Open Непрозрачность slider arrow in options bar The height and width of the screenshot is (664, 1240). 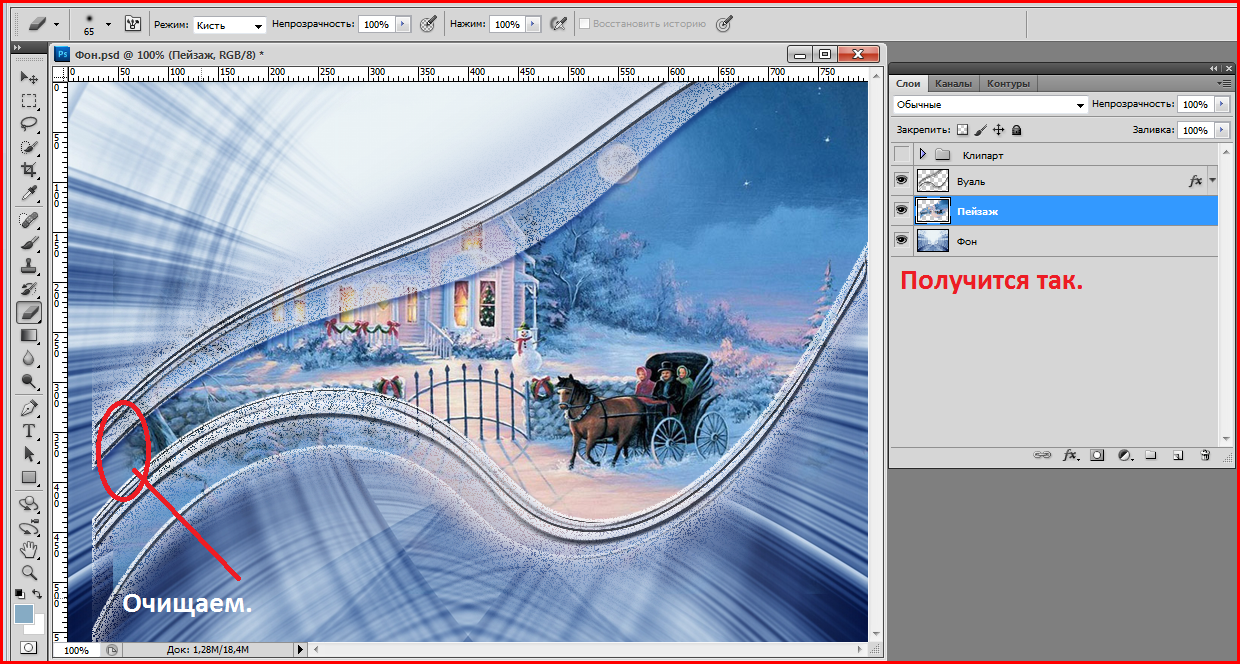coord(403,24)
